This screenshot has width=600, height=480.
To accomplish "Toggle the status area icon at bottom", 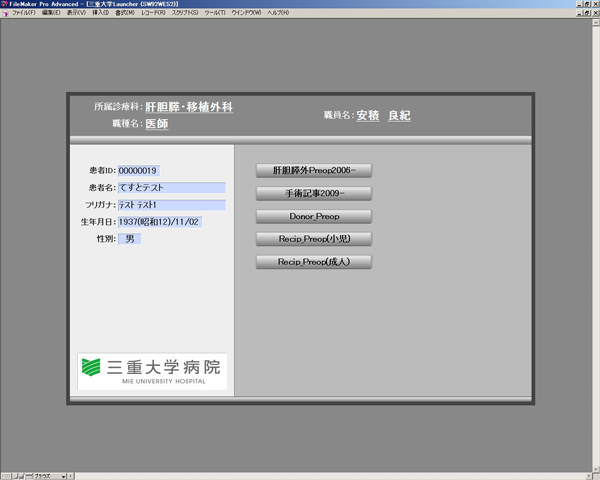I will (29, 476).
